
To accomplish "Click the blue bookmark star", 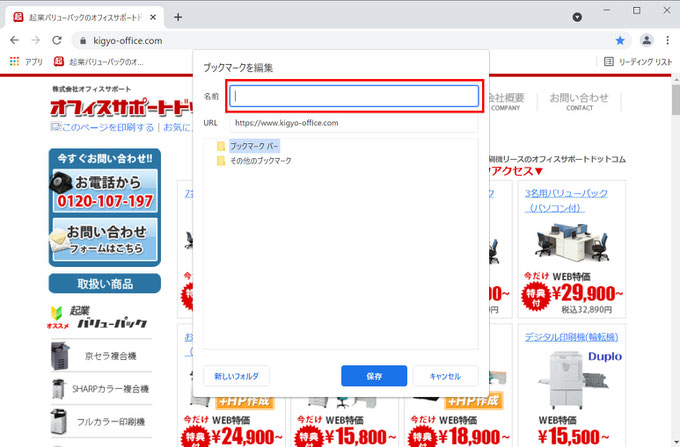I will (x=620, y=40).
